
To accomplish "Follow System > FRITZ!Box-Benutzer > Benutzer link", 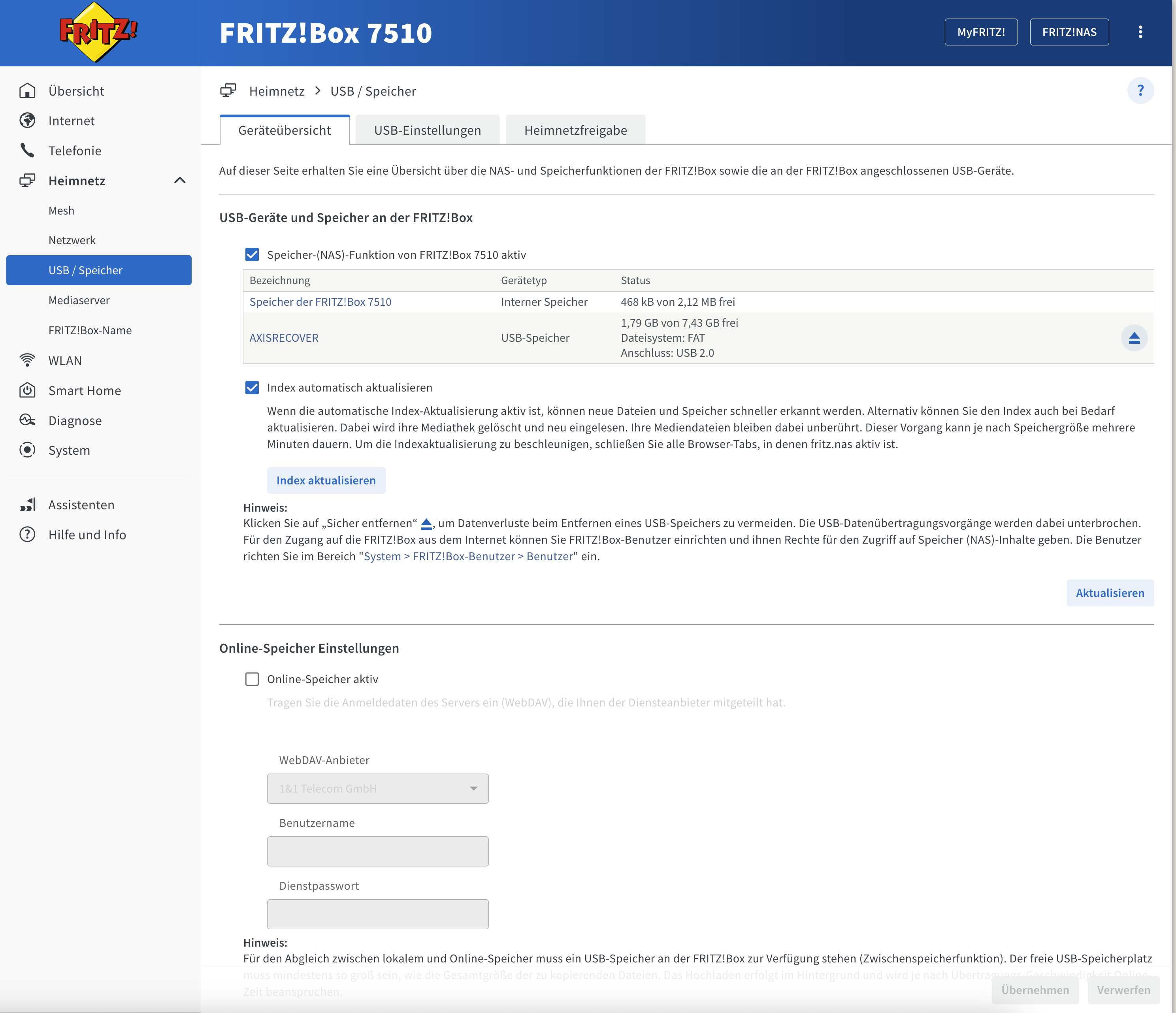I will [468, 556].
